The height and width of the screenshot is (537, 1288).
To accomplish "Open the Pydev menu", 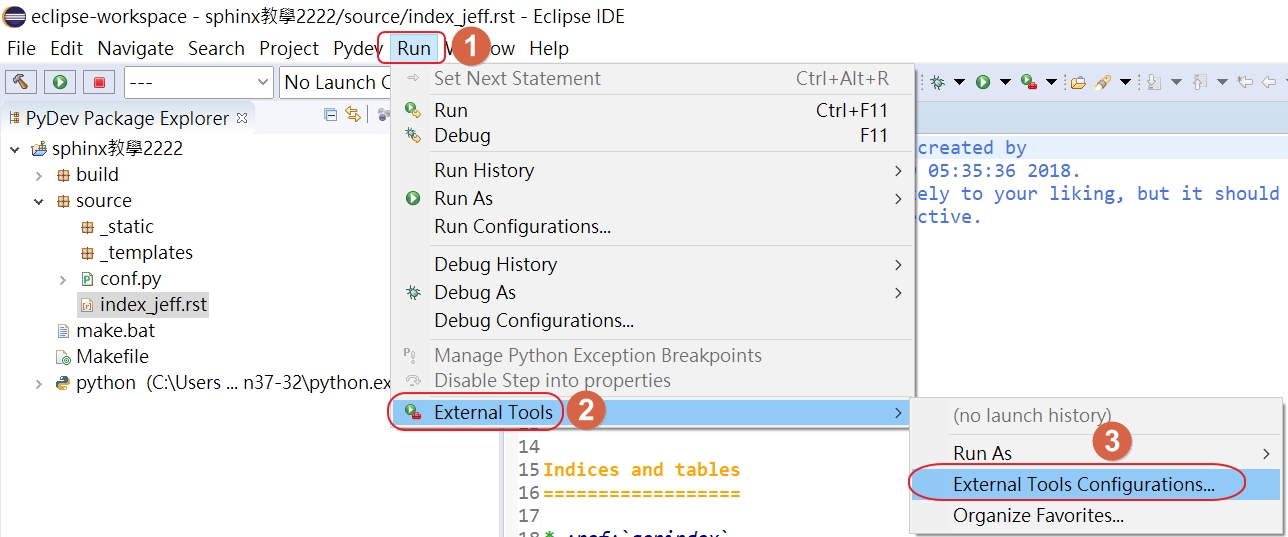I will click(x=358, y=48).
